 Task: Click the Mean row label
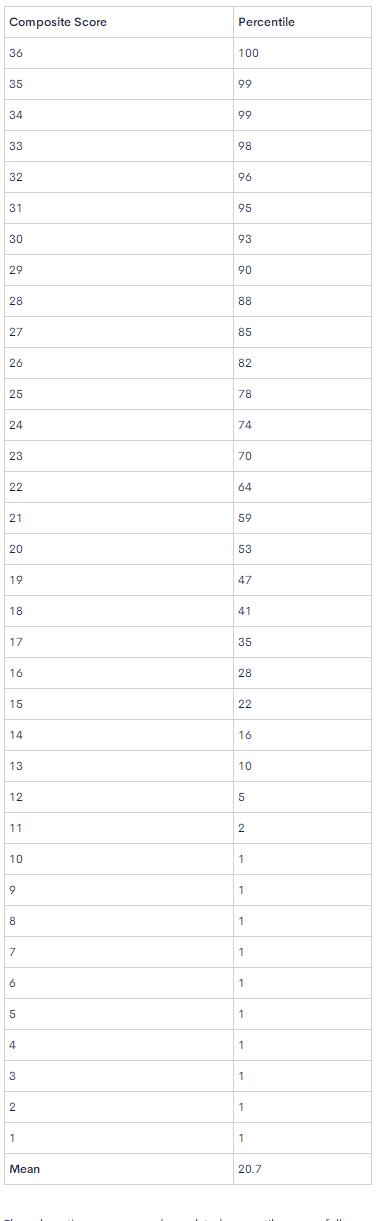click(x=23, y=1168)
